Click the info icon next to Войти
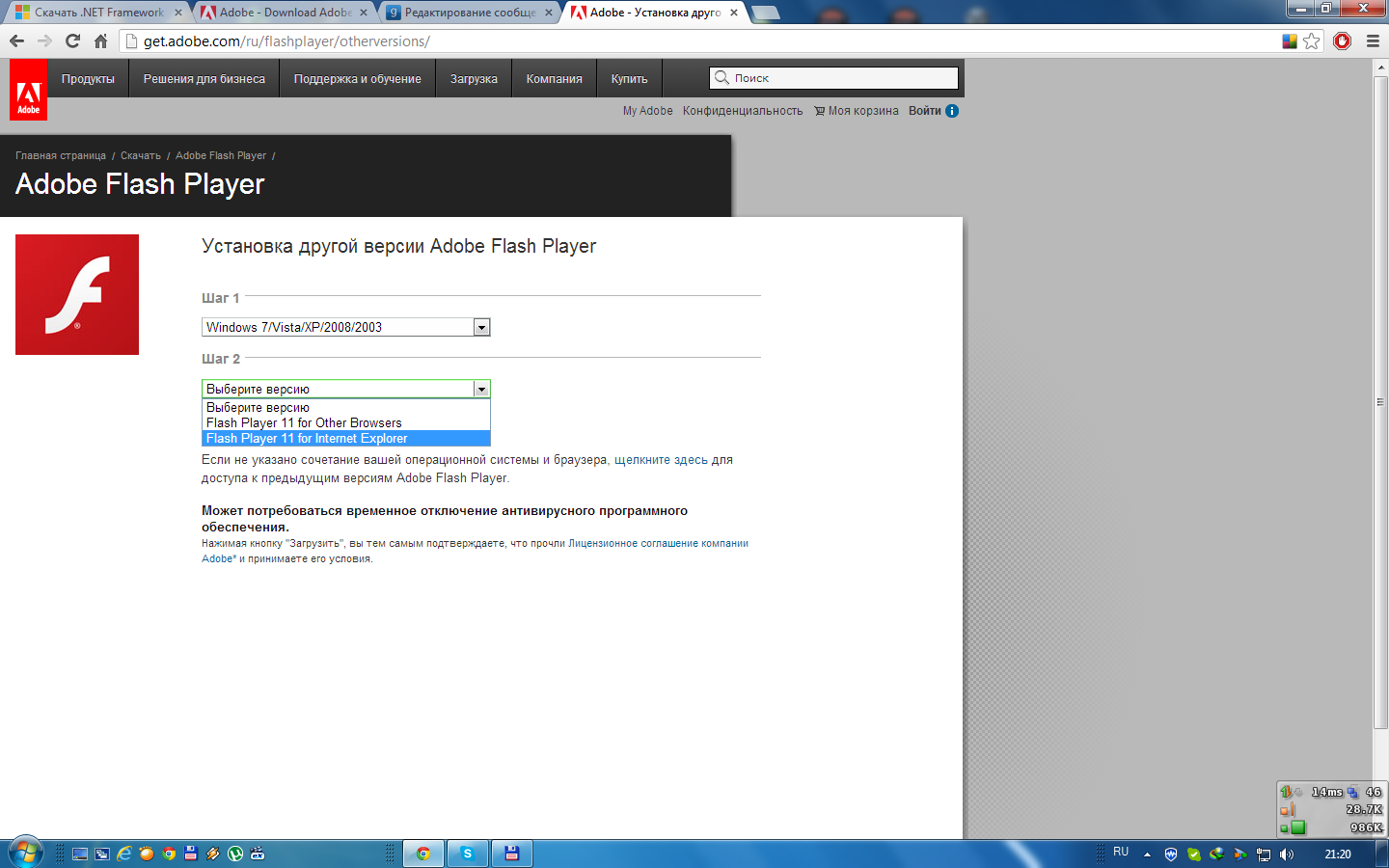The width and height of the screenshot is (1389, 868). [952, 111]
